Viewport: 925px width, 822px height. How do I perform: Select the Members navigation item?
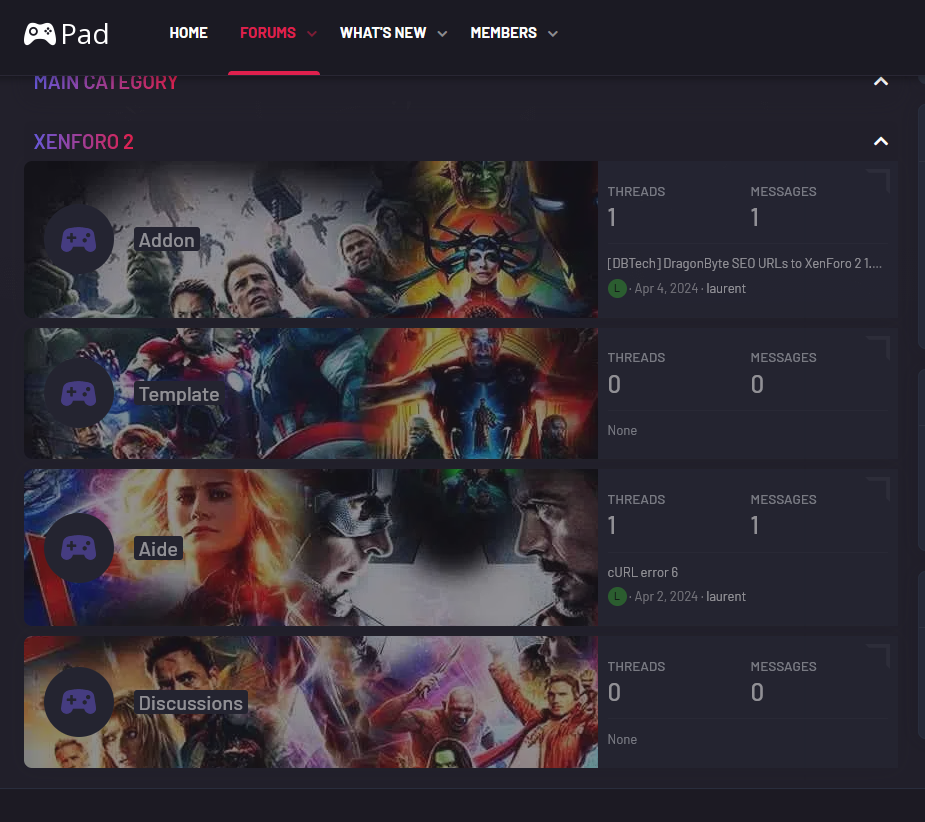[x=503, y=33]
